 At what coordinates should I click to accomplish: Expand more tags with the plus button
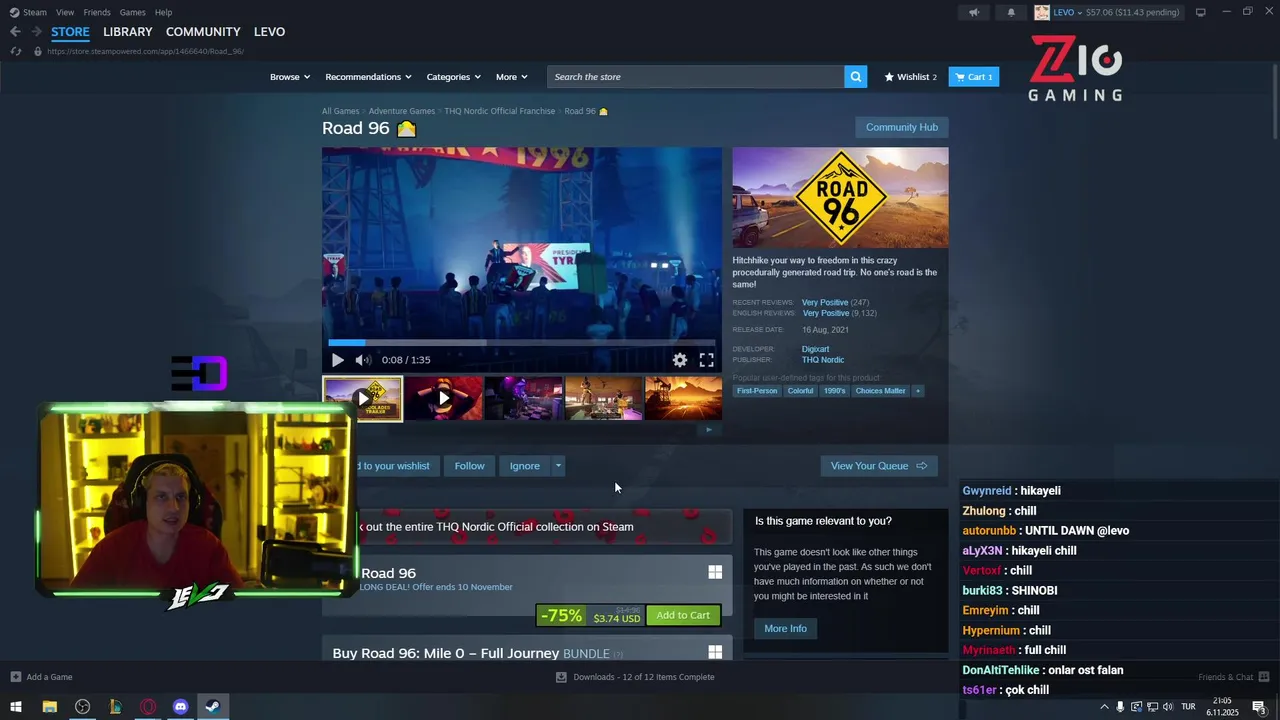[x=917, y=391]
